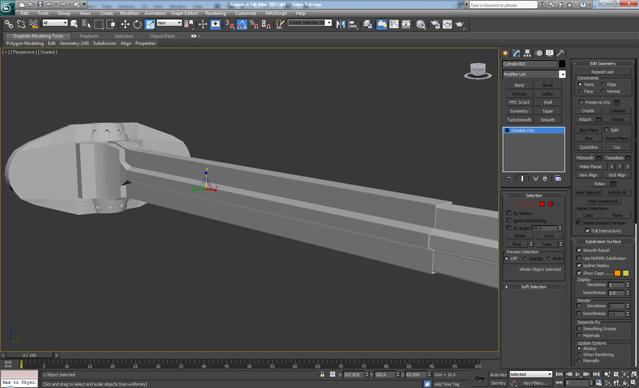Click the Play Animation button
The width and height of the screenshot is (639, 388).
point(578,374)
